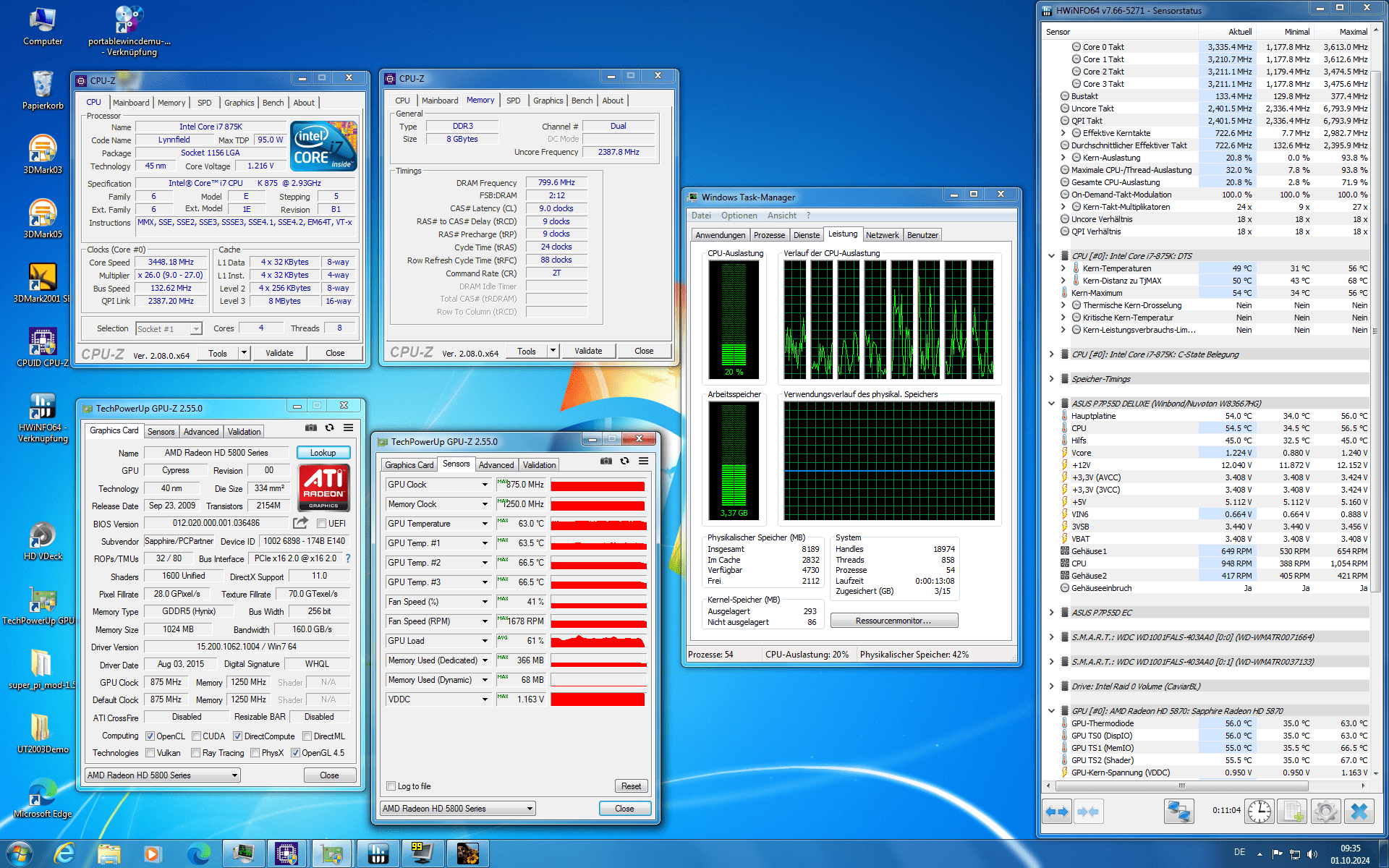Open the VDDC sensor dropdown

point(485,699)
